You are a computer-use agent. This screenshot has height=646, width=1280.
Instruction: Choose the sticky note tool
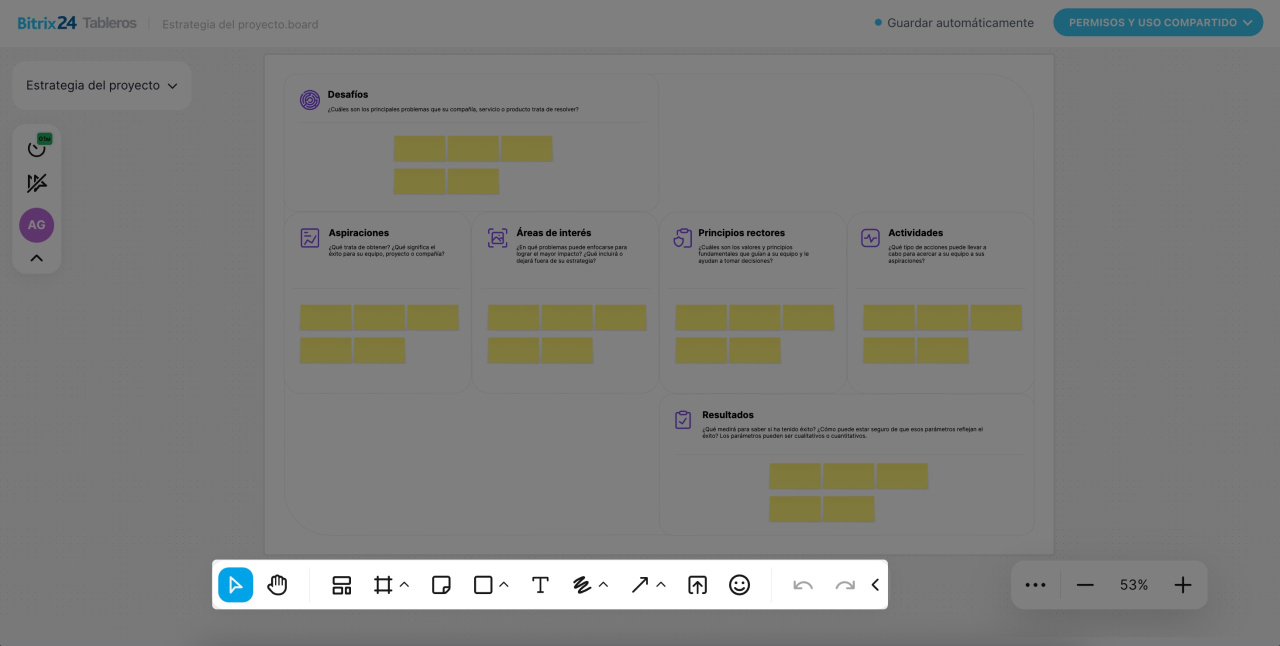pos(441,585)
